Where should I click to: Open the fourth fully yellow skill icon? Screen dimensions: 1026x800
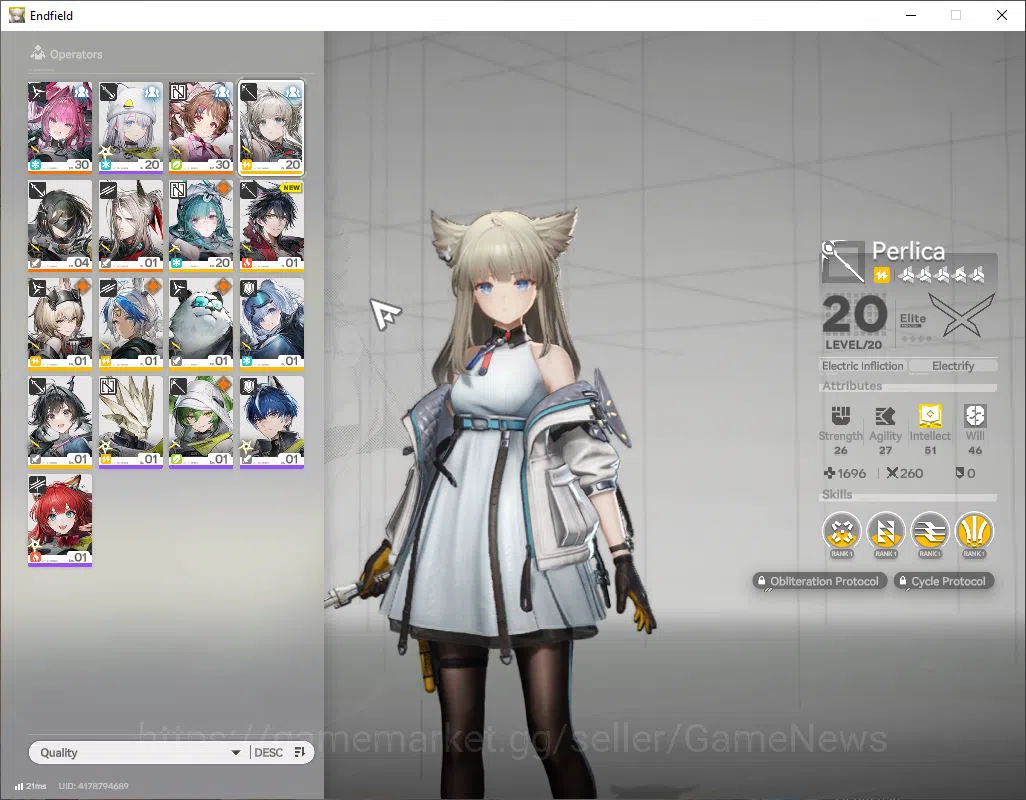tap(974, 531)
